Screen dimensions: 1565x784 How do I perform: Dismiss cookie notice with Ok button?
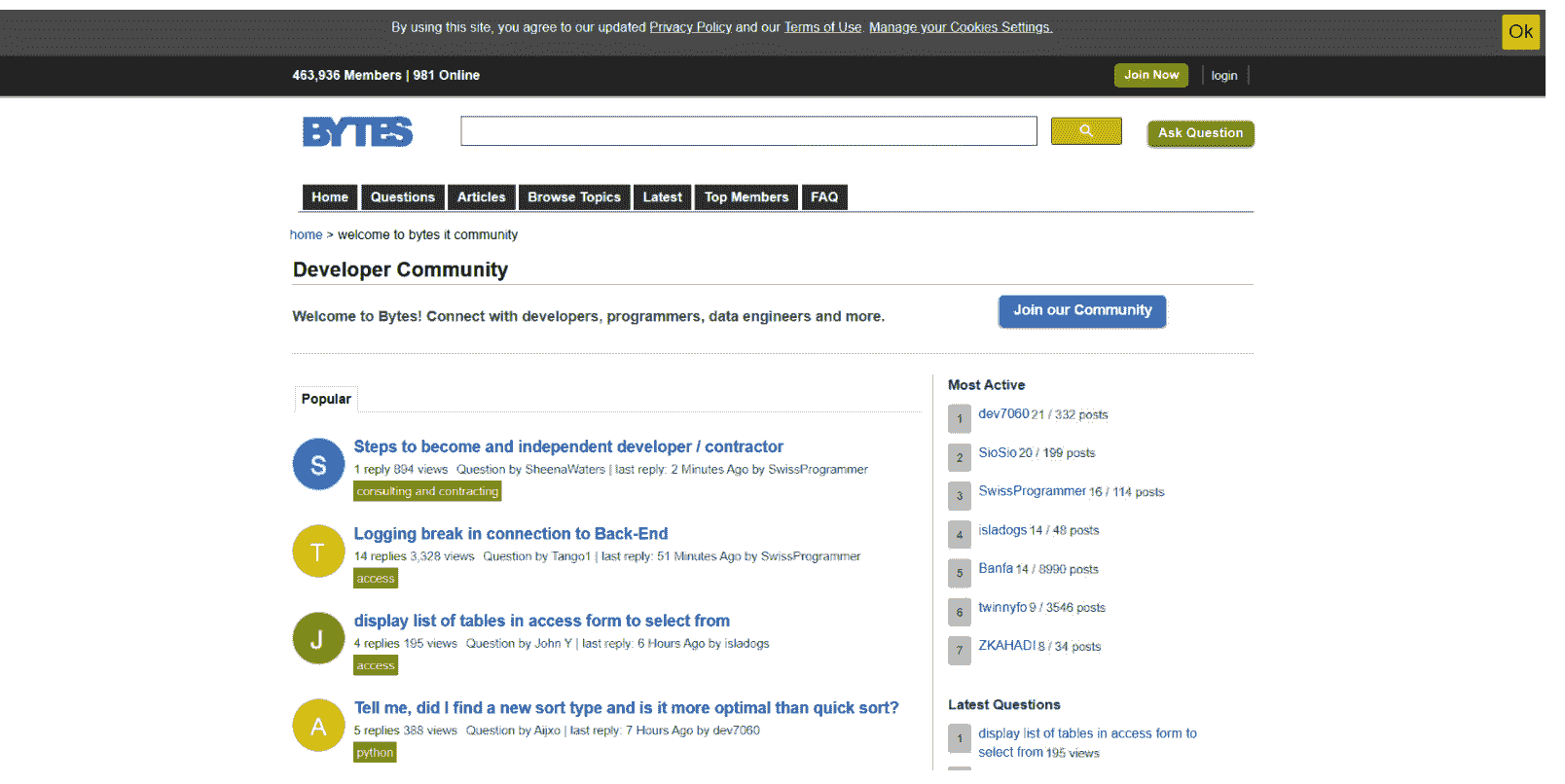tap(1519, 32)
